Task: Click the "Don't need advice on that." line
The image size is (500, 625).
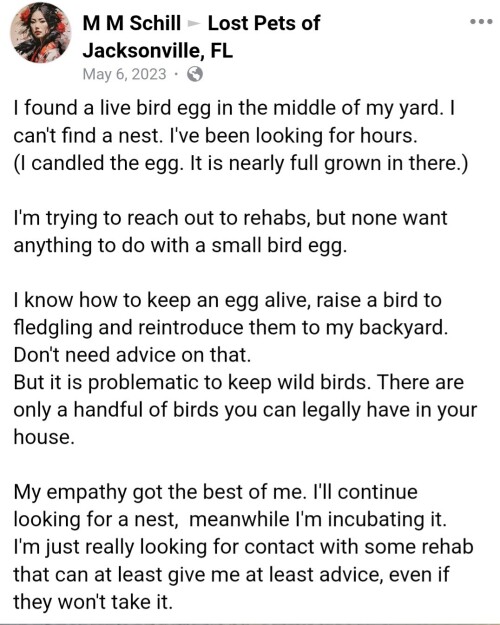Action: tap(132, 355)
